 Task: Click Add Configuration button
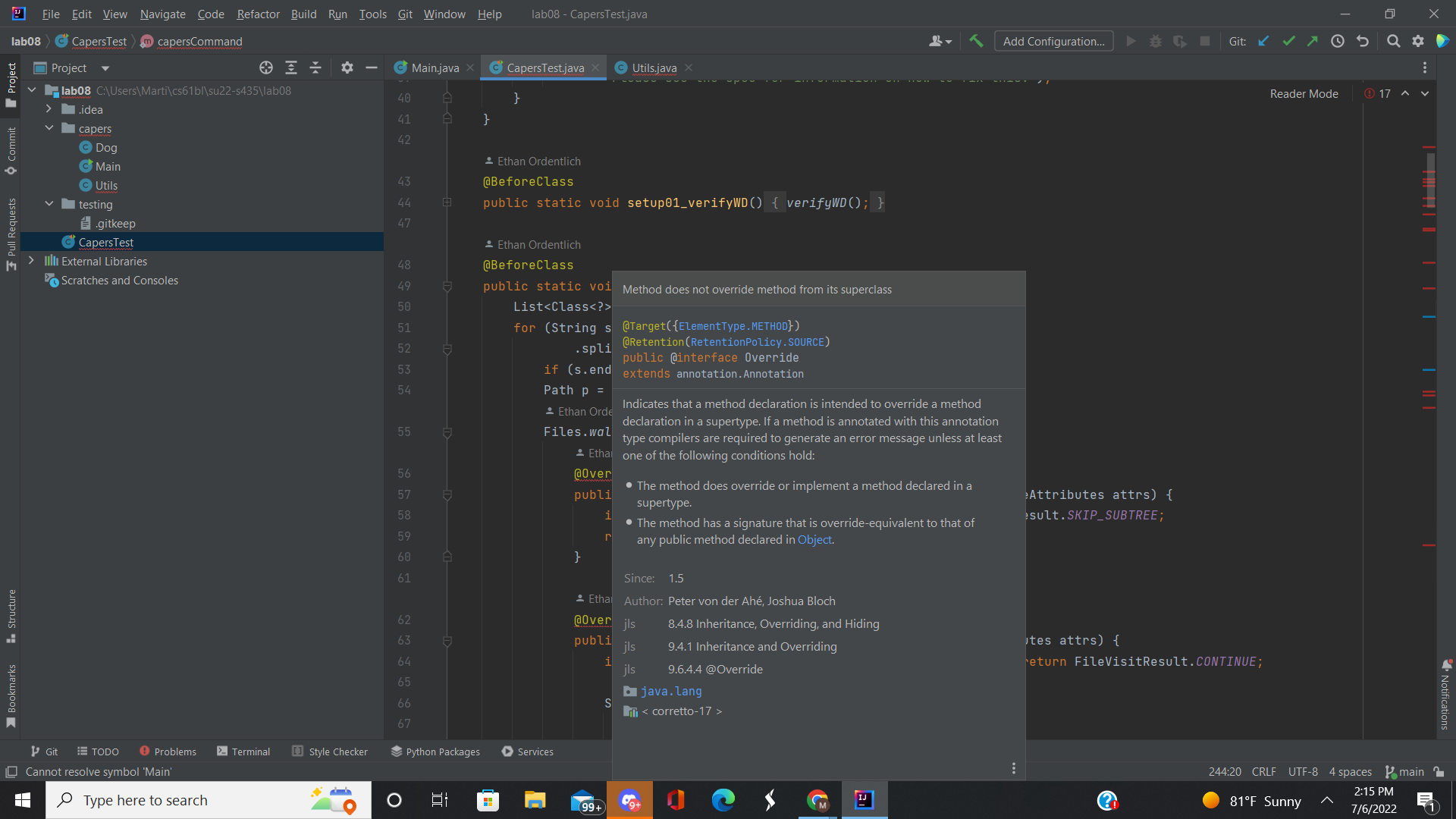[1053, 42]
